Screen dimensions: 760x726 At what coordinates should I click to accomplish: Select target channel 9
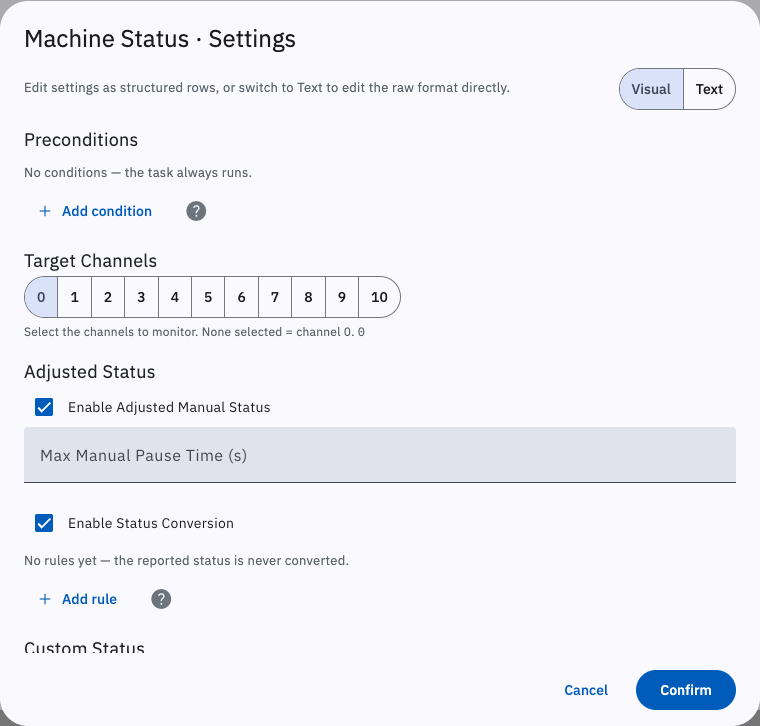[342, 297]
